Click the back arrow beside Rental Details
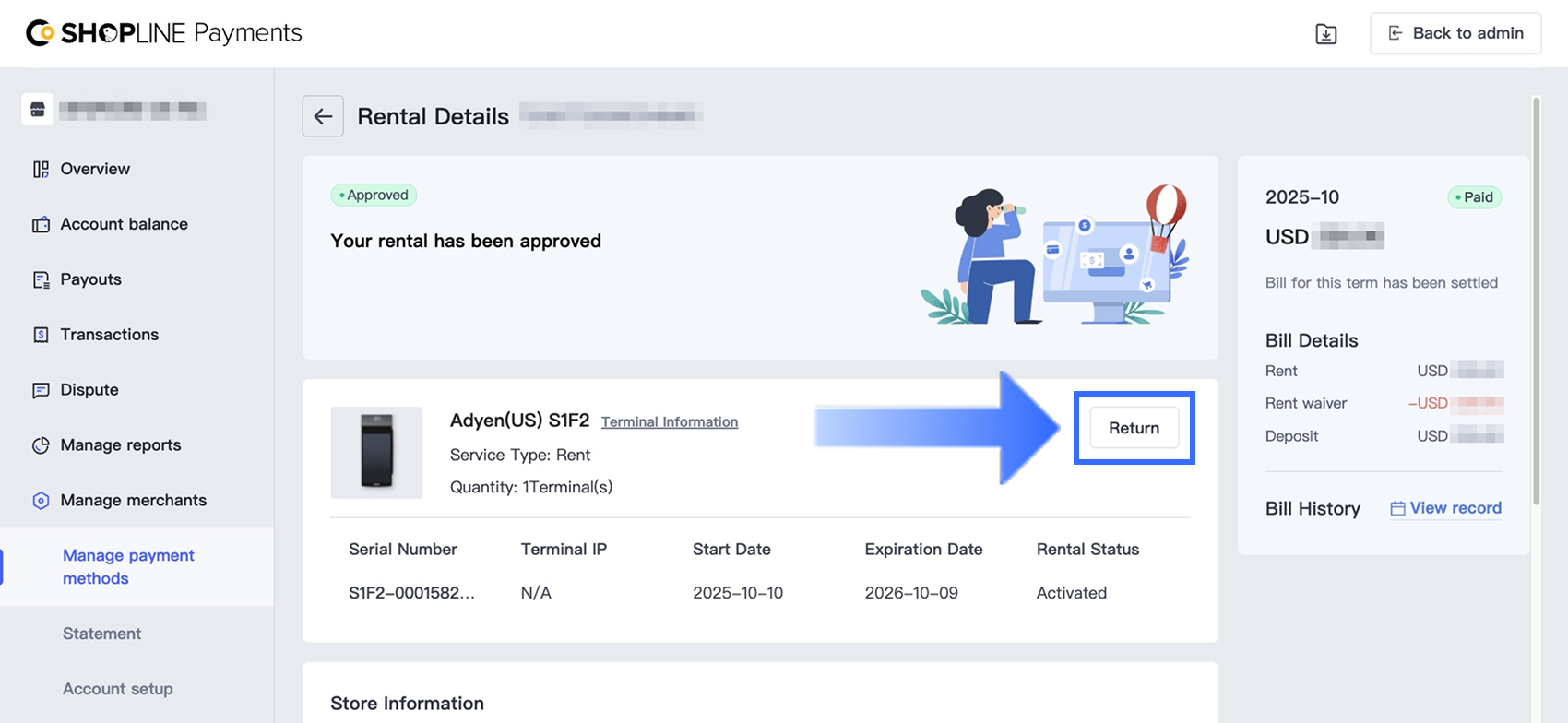Image resolution: width=1568 pixels, height=723 pixels. point(323,116)
